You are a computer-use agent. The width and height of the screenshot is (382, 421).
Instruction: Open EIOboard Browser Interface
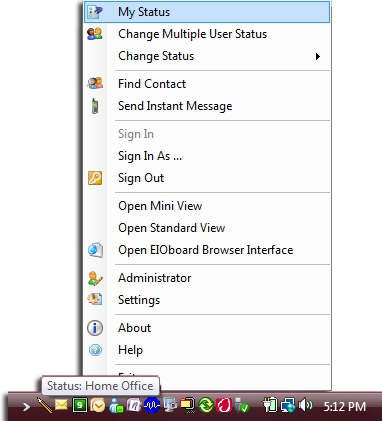coord(207,250)
